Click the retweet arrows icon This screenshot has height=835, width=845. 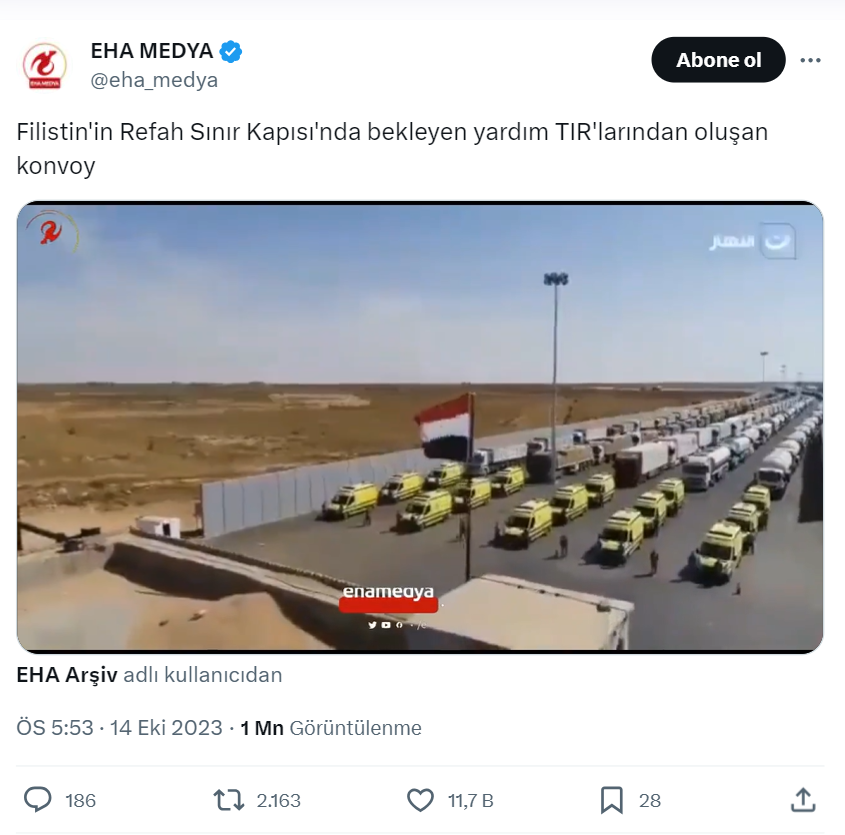pyautogui.click(x=228, y=800)
